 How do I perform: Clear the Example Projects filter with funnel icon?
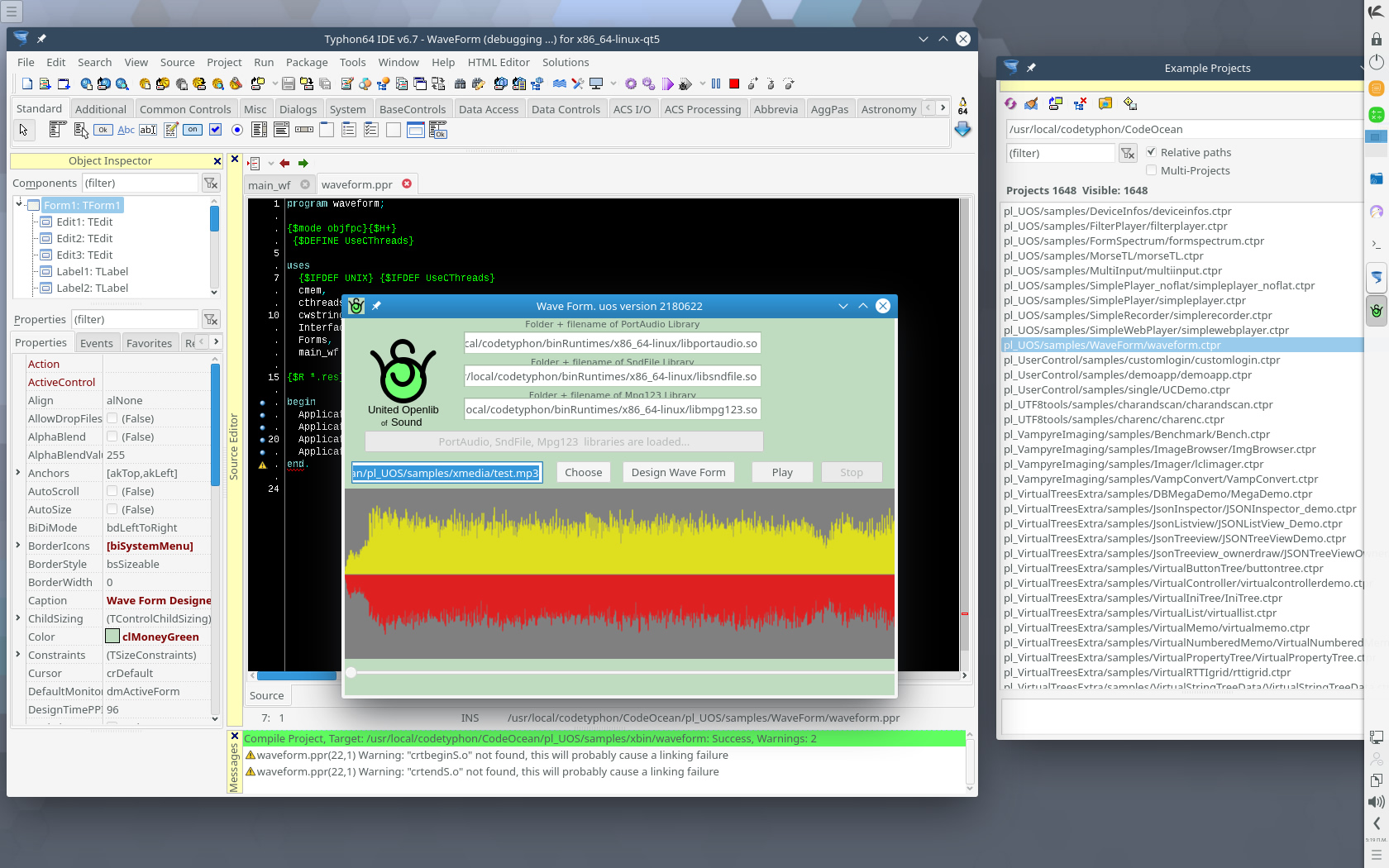pos(1128,153)
